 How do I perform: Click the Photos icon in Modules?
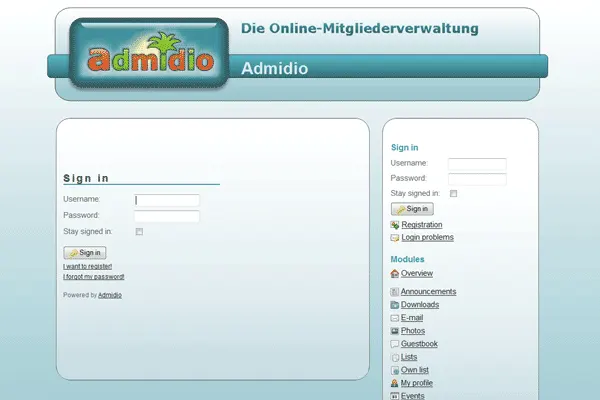click(x=395, y=331)
